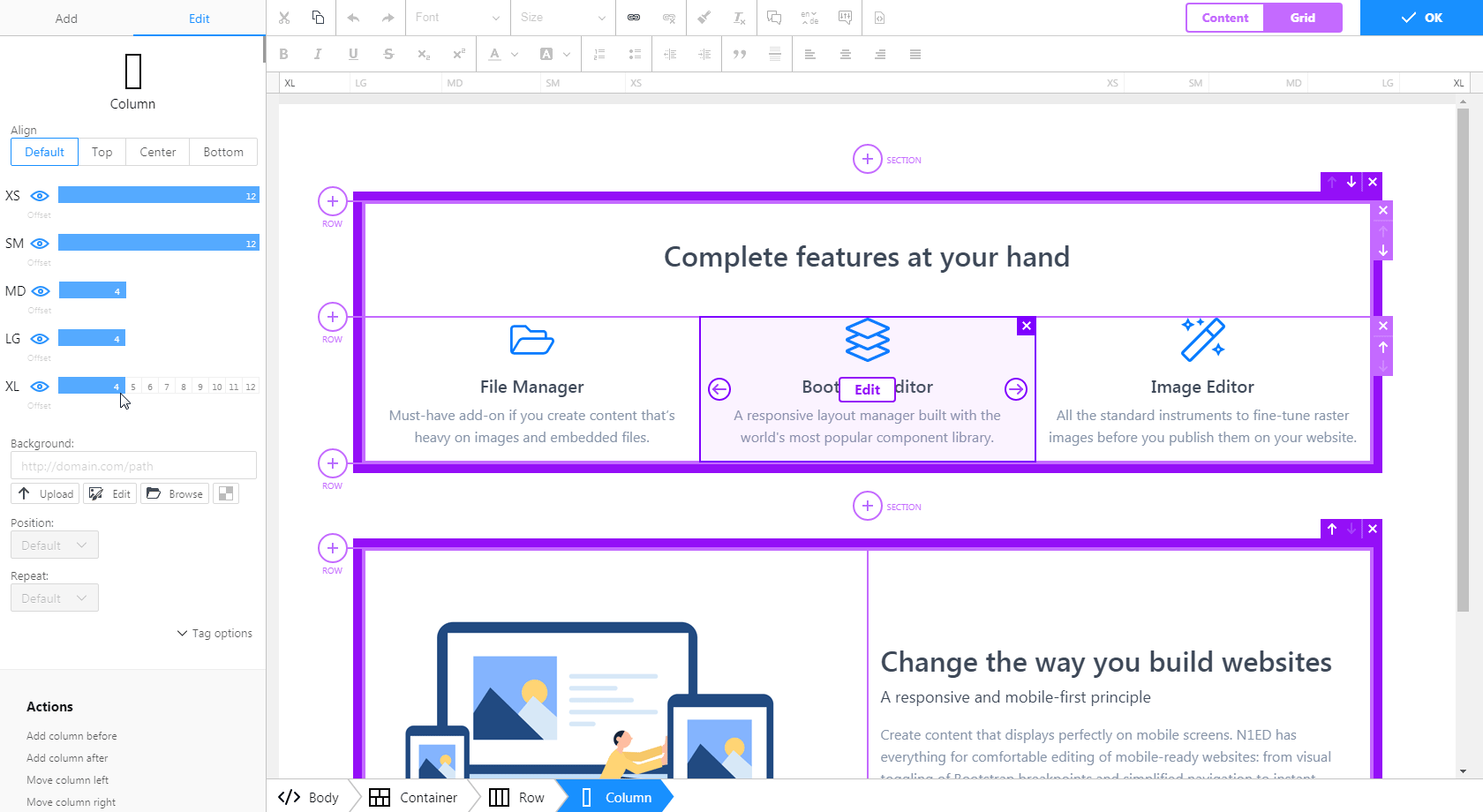The width and height of the screenshot is (1483, 812).
Task: Open the inline link insertion tool
Action: [634, 18]
